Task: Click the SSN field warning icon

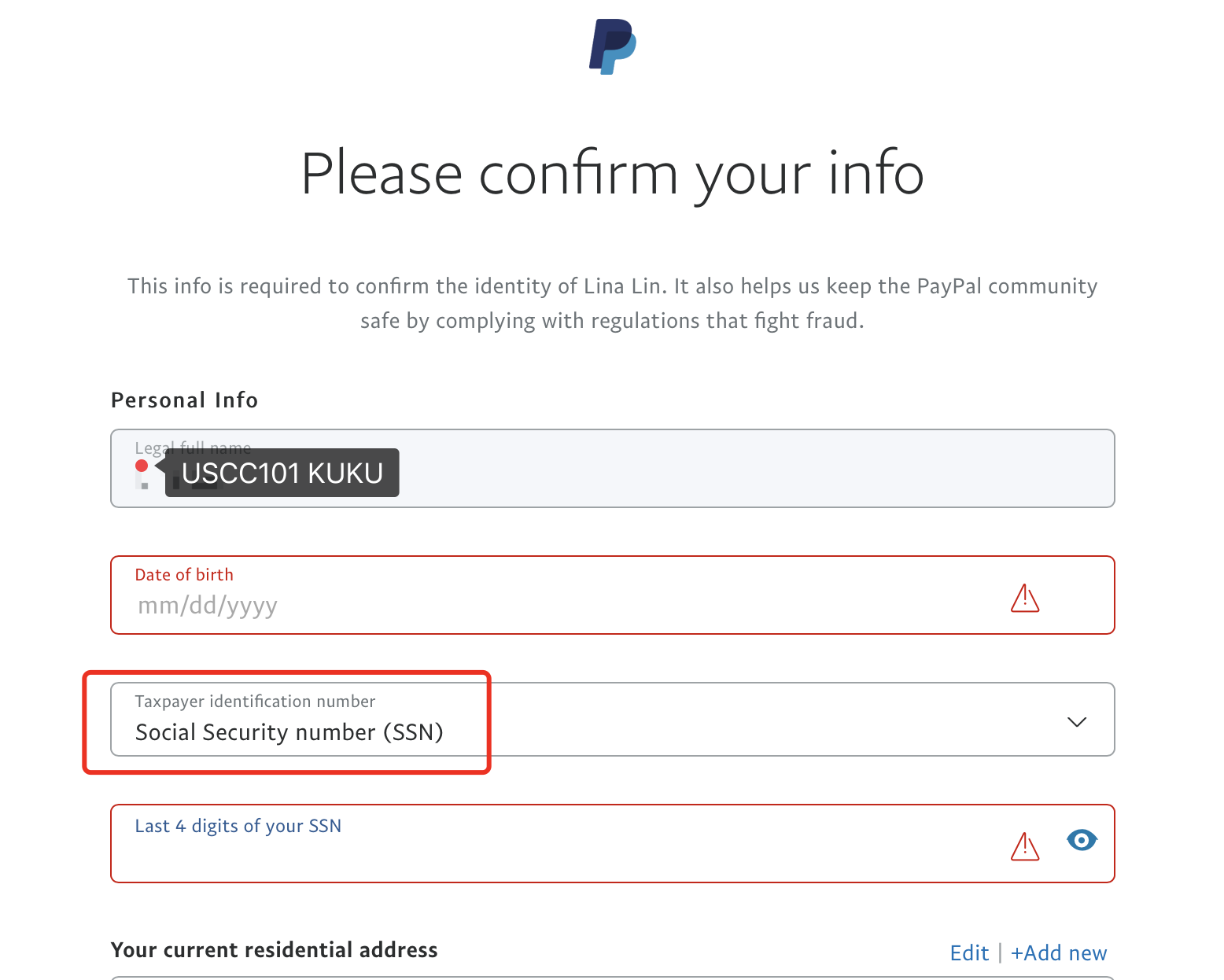Action: tap(1024, 846)
